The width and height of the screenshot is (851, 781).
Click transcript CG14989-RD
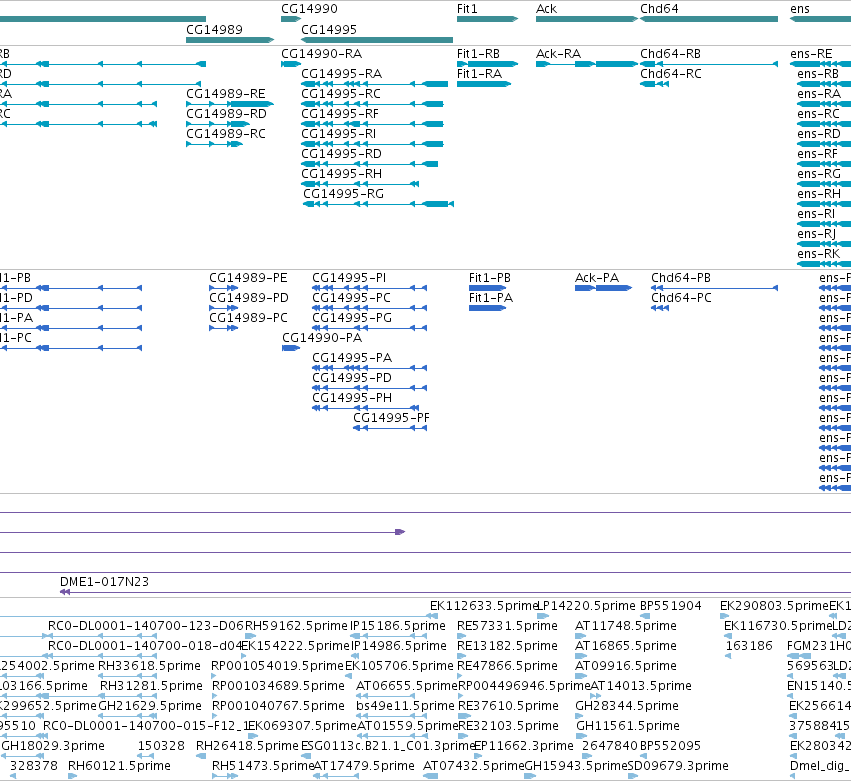click(218, 124)
